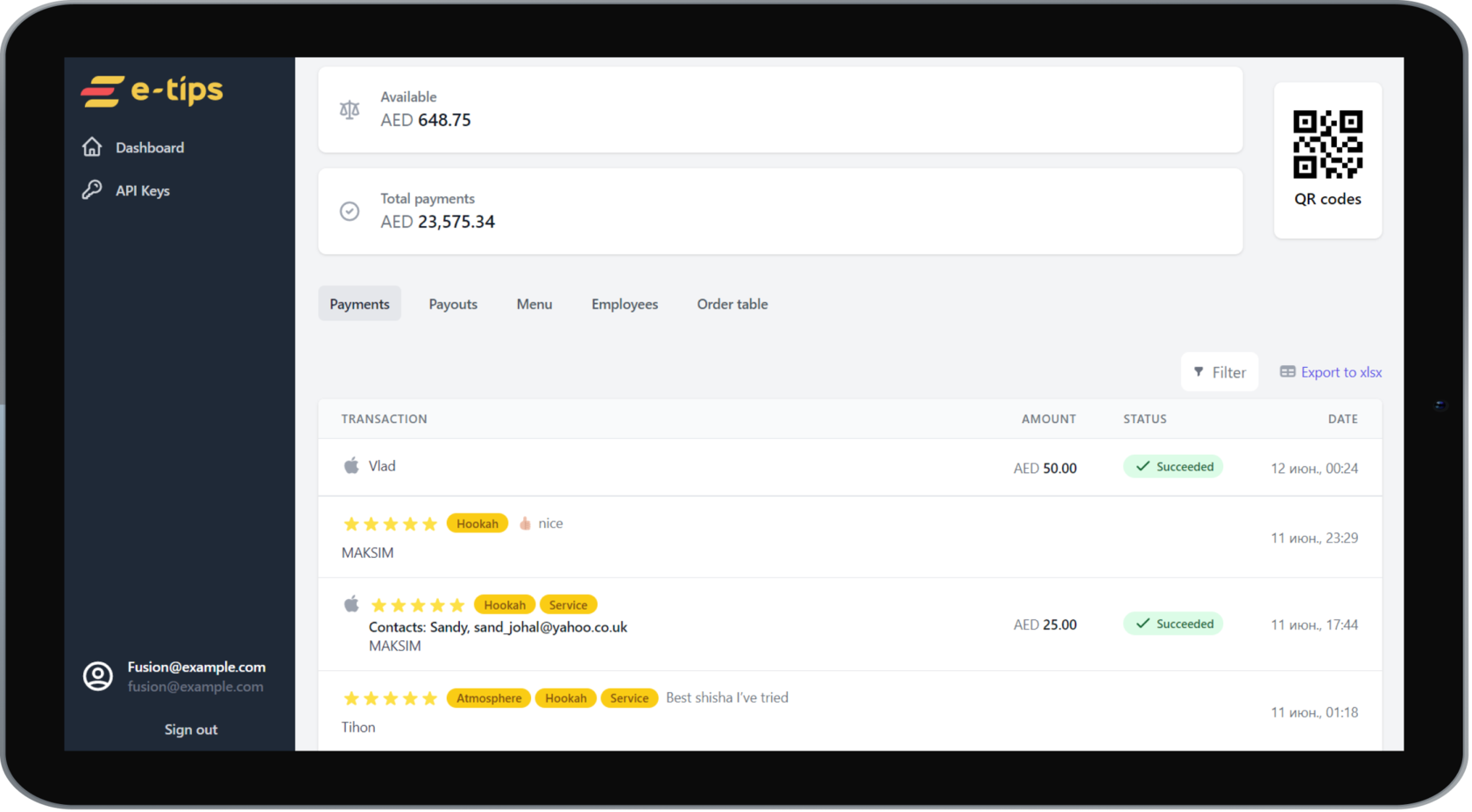Click the Service tag on the AED 25.00 payment

pyautogui.click(x=568, y=605)
